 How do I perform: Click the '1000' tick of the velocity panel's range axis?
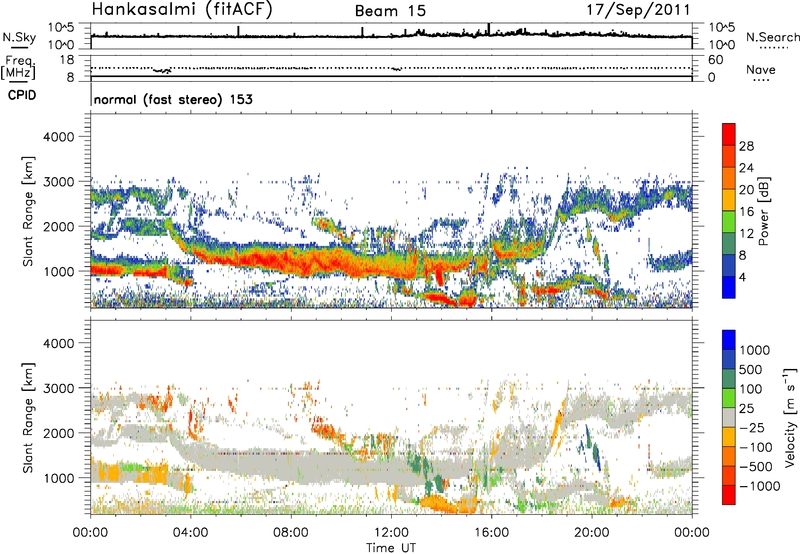pyautogui.click(x=58, y=478)
